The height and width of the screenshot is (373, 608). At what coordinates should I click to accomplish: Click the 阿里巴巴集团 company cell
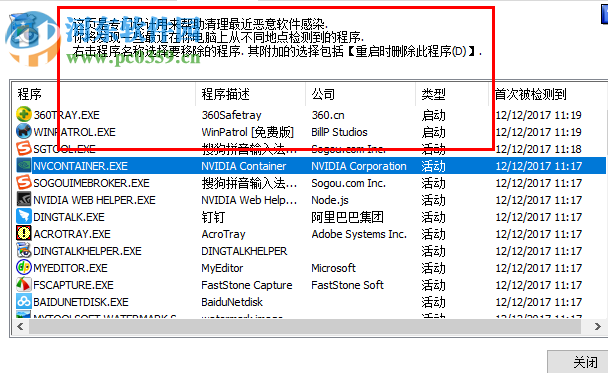(347, 217)
